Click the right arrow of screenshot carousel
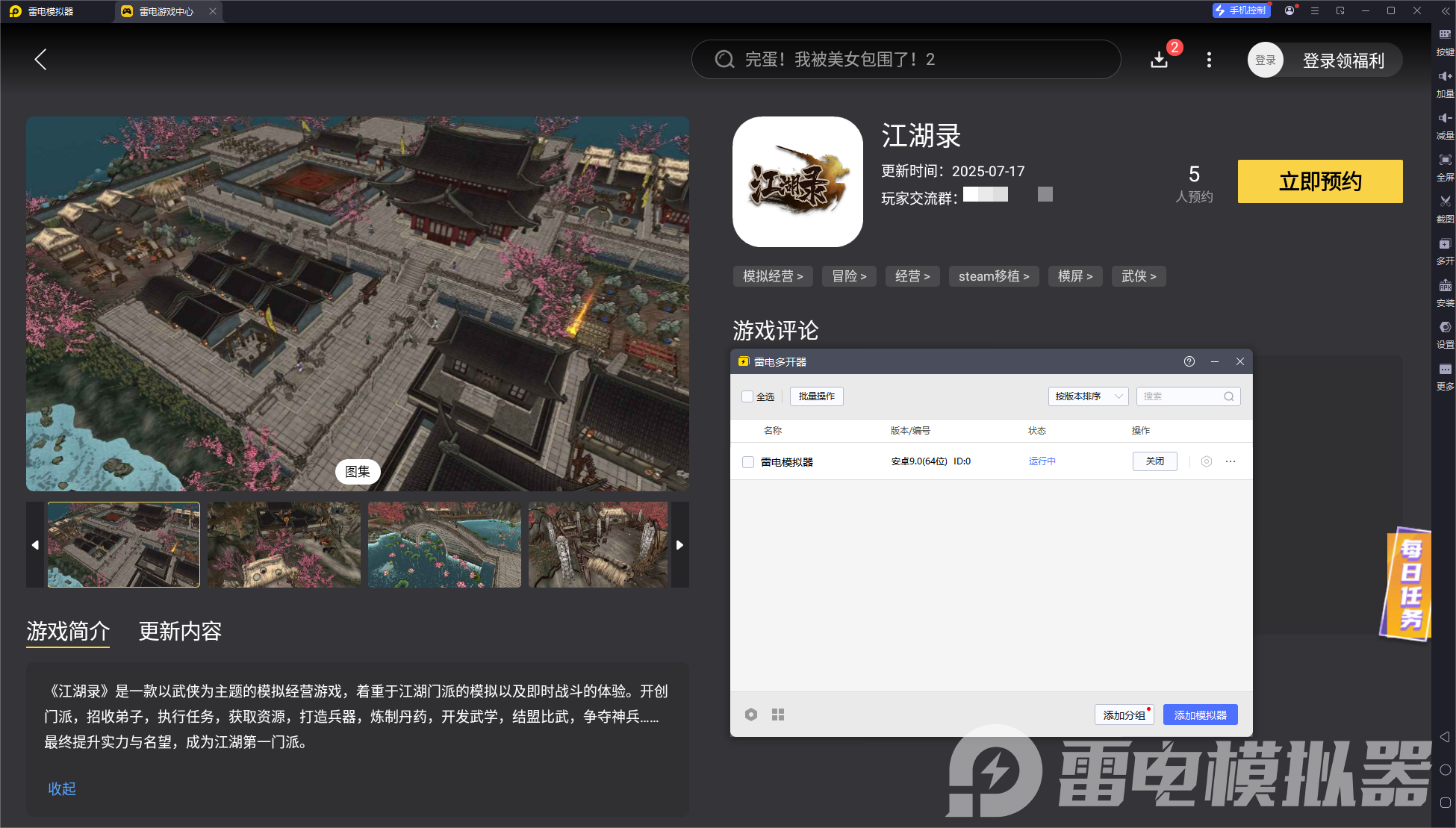 click(679, 545)
